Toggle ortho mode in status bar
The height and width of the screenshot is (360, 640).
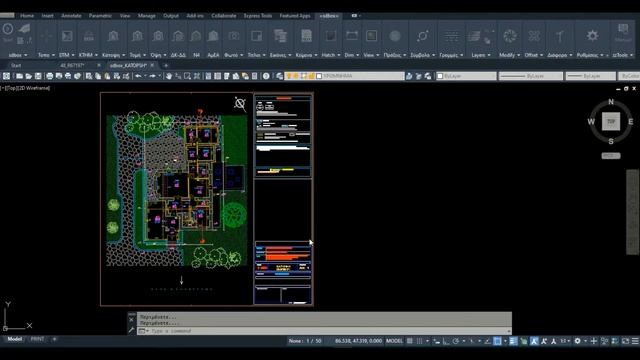[x=446, y=341]
